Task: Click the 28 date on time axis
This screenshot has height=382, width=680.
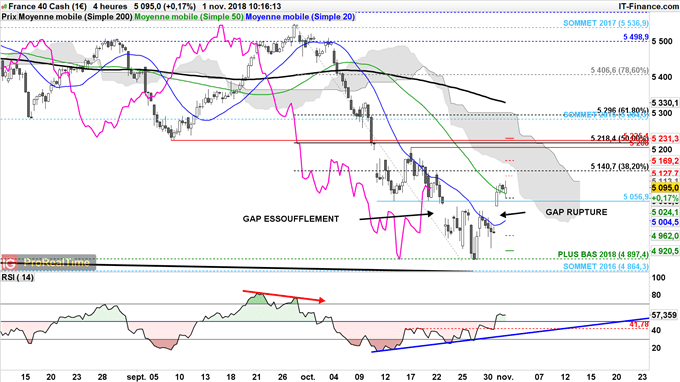Action: 102,377
